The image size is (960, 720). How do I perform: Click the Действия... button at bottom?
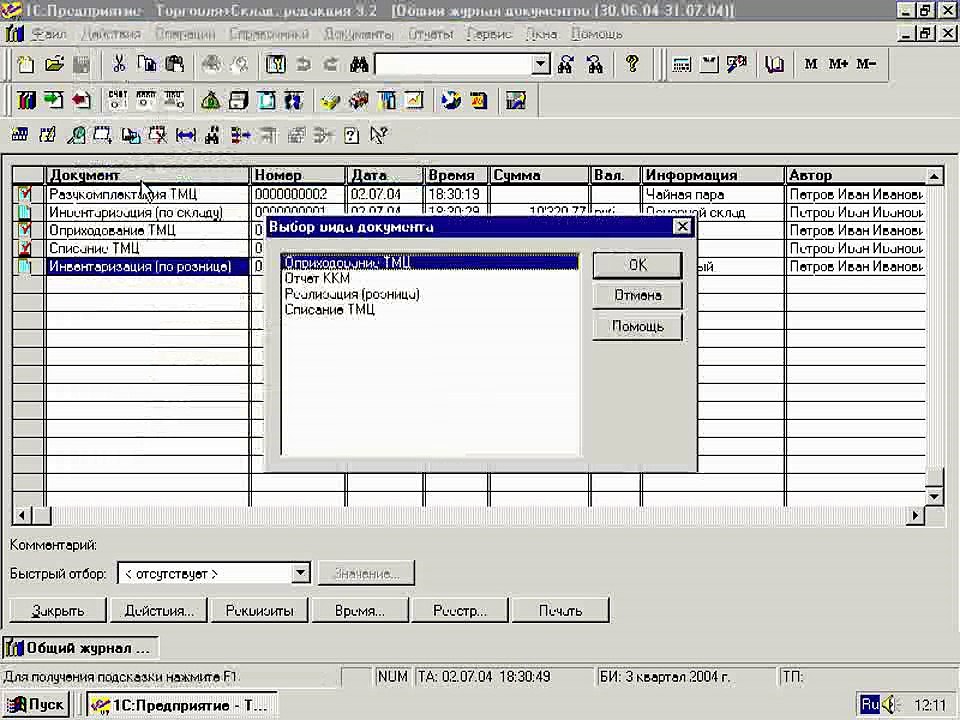159,610
